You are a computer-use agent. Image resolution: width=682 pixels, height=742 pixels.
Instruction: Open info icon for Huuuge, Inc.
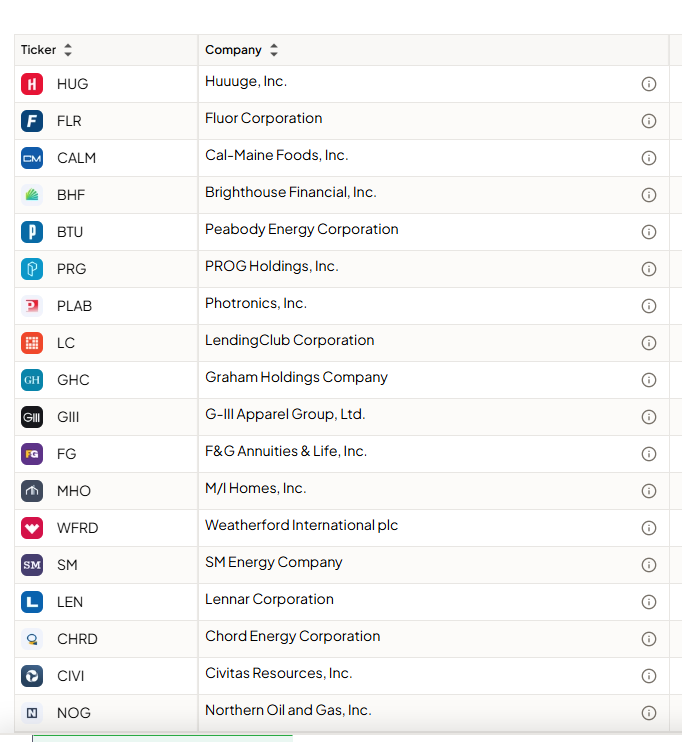tap(648, 84)
